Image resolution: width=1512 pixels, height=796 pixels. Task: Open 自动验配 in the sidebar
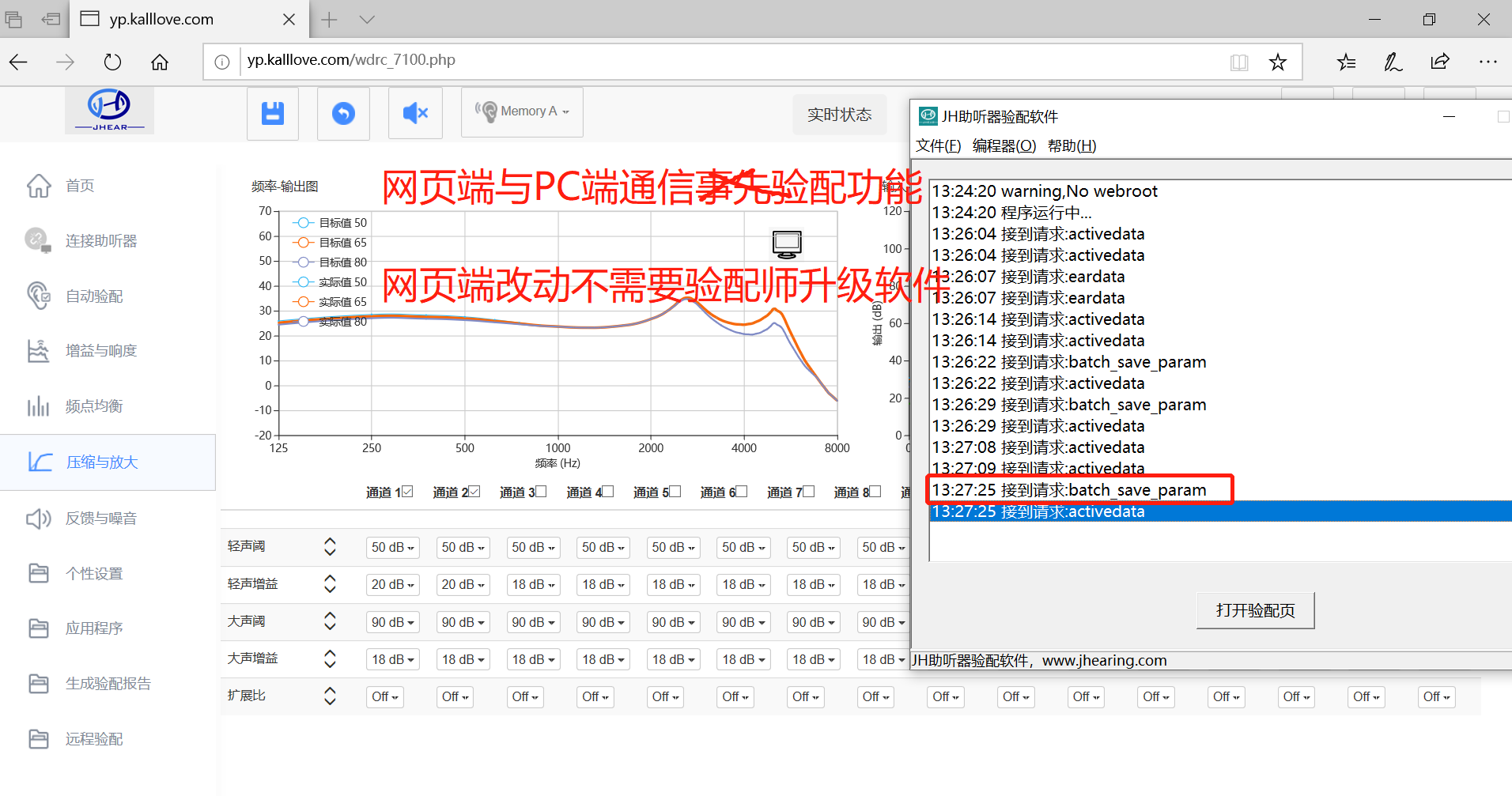pyautogui.click(x=93, y=296)
